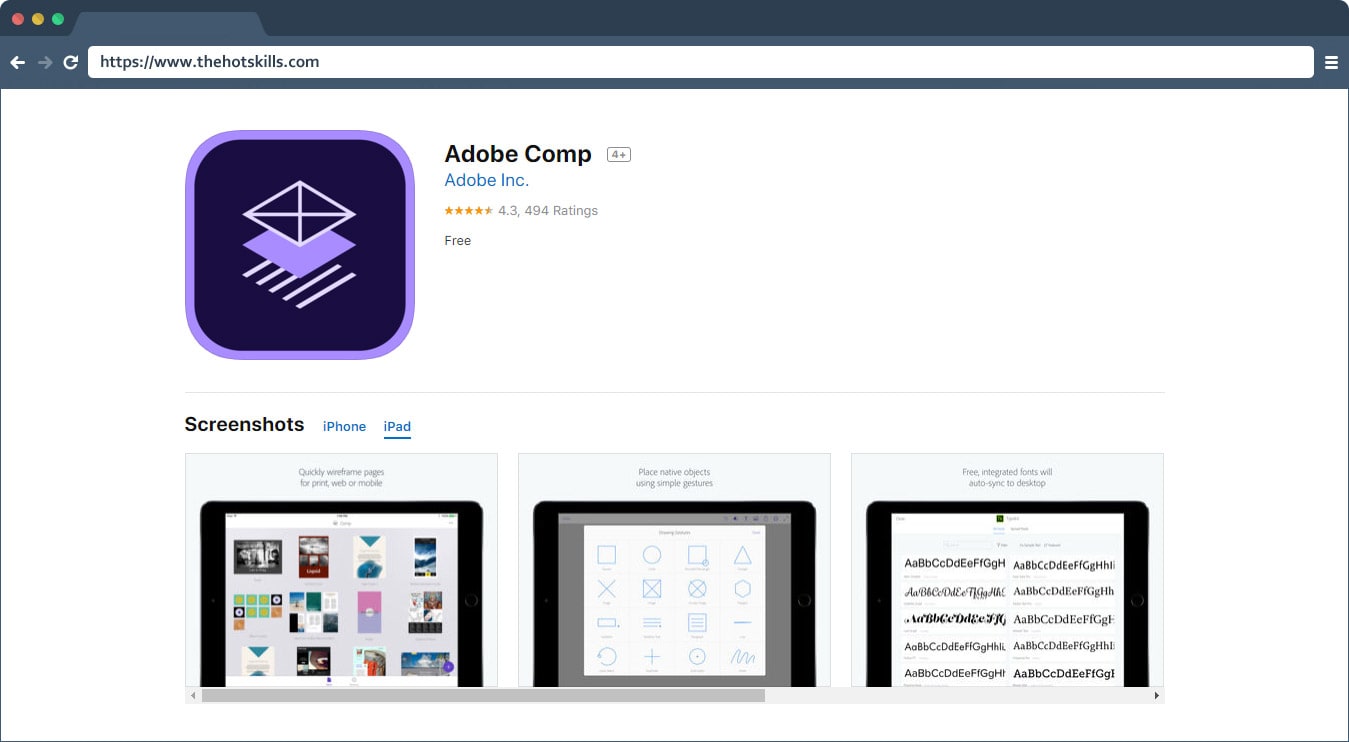Reload the page with the refresh icon
Viewport: 1349px width, 742px height.
(71, 62)
